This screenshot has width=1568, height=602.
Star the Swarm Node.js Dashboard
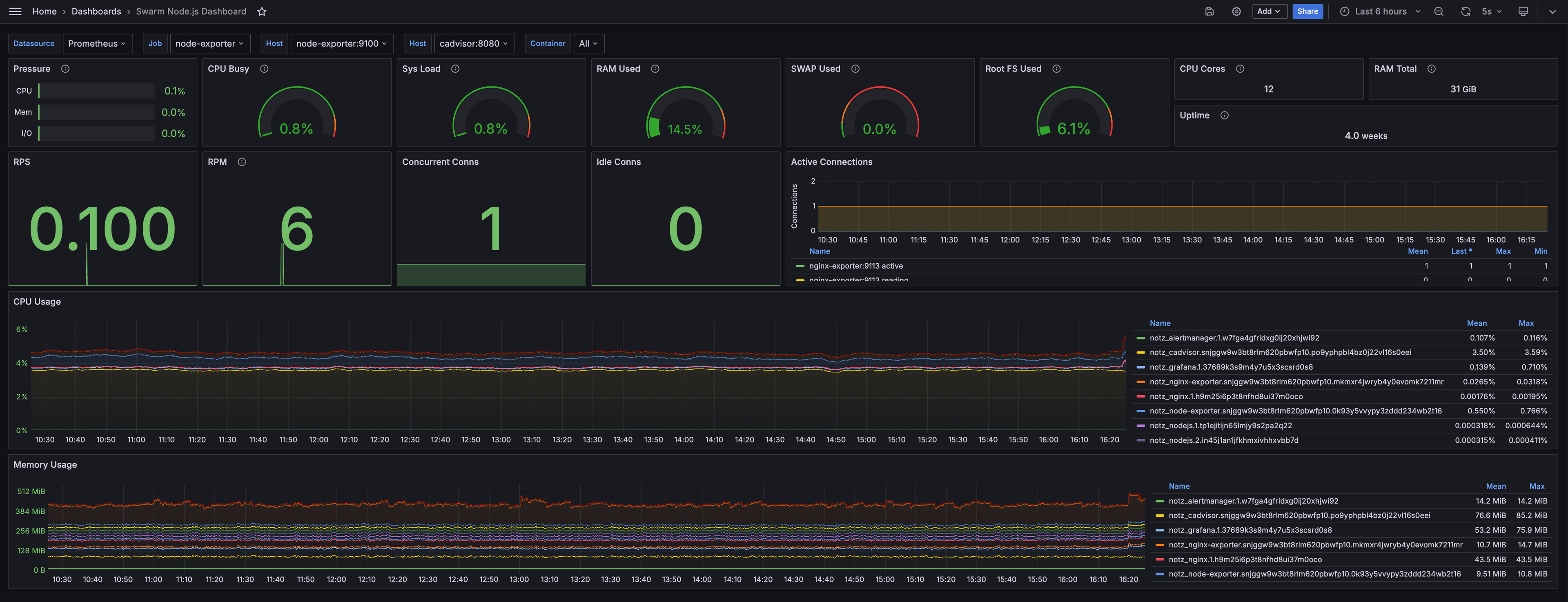(x=262, y=11)
